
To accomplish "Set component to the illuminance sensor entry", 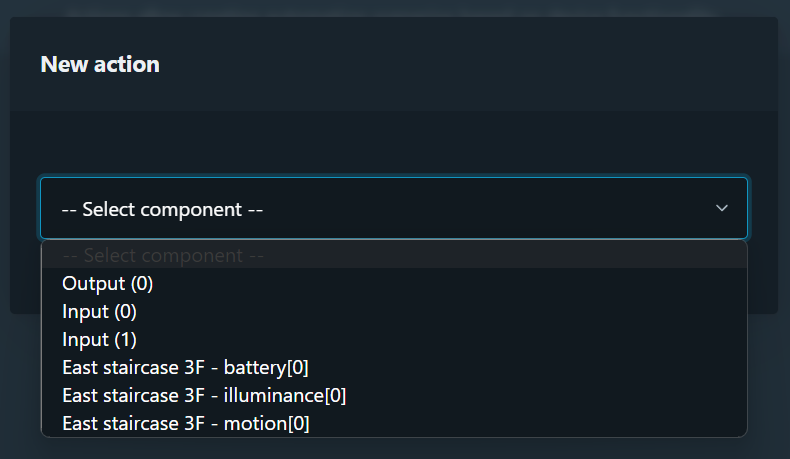I will point(204,395).
